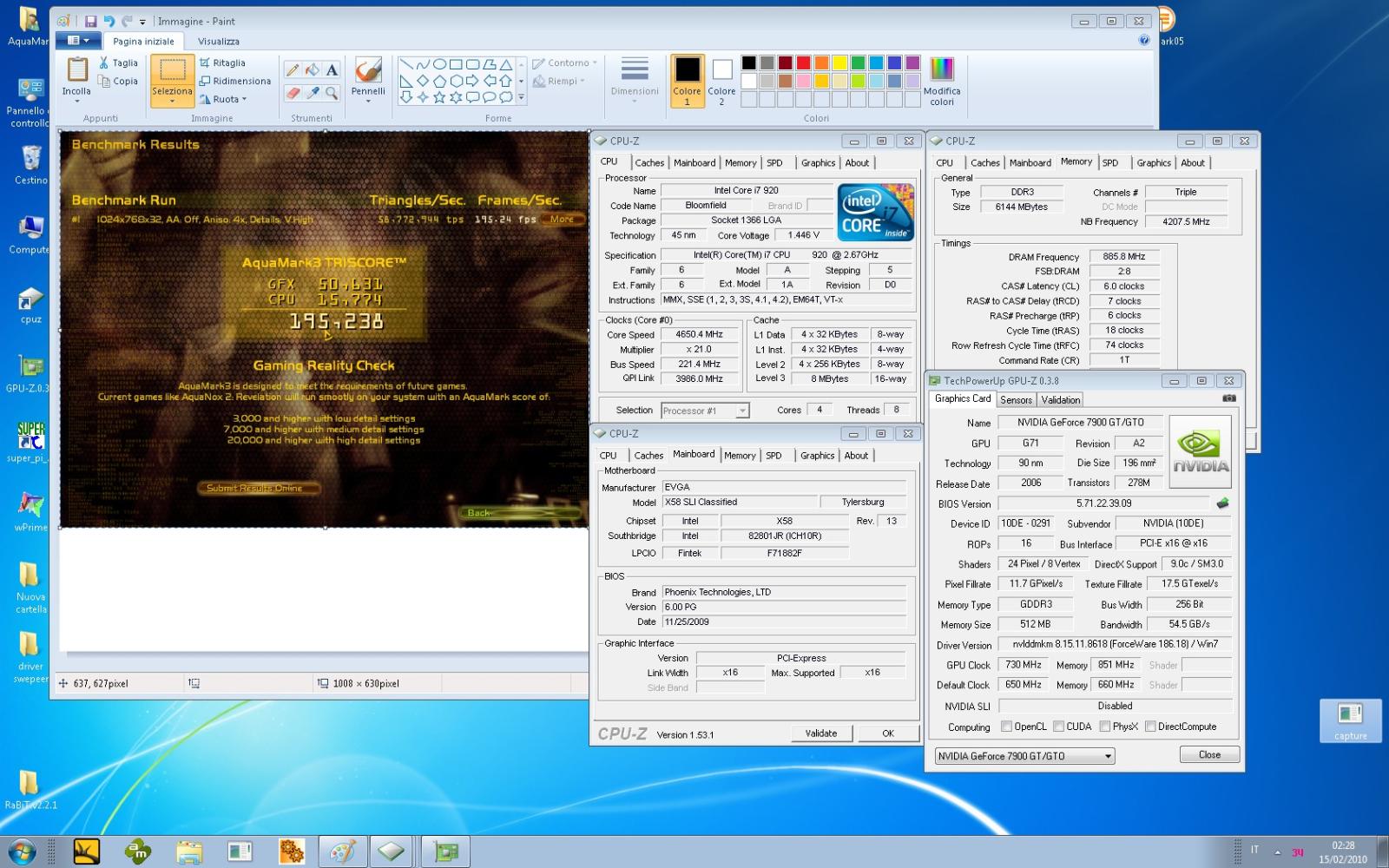The height and width of the screenshot is (868, 1389).
Task: Switch to Sensors tab in GPU-Z
Action: [1016, 399]
